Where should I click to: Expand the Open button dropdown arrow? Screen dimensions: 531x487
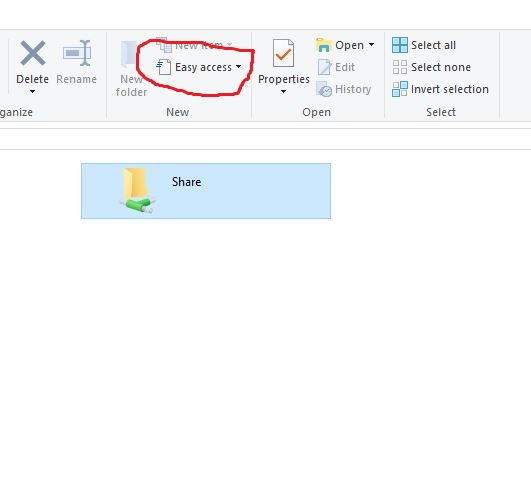click(371, 44)
